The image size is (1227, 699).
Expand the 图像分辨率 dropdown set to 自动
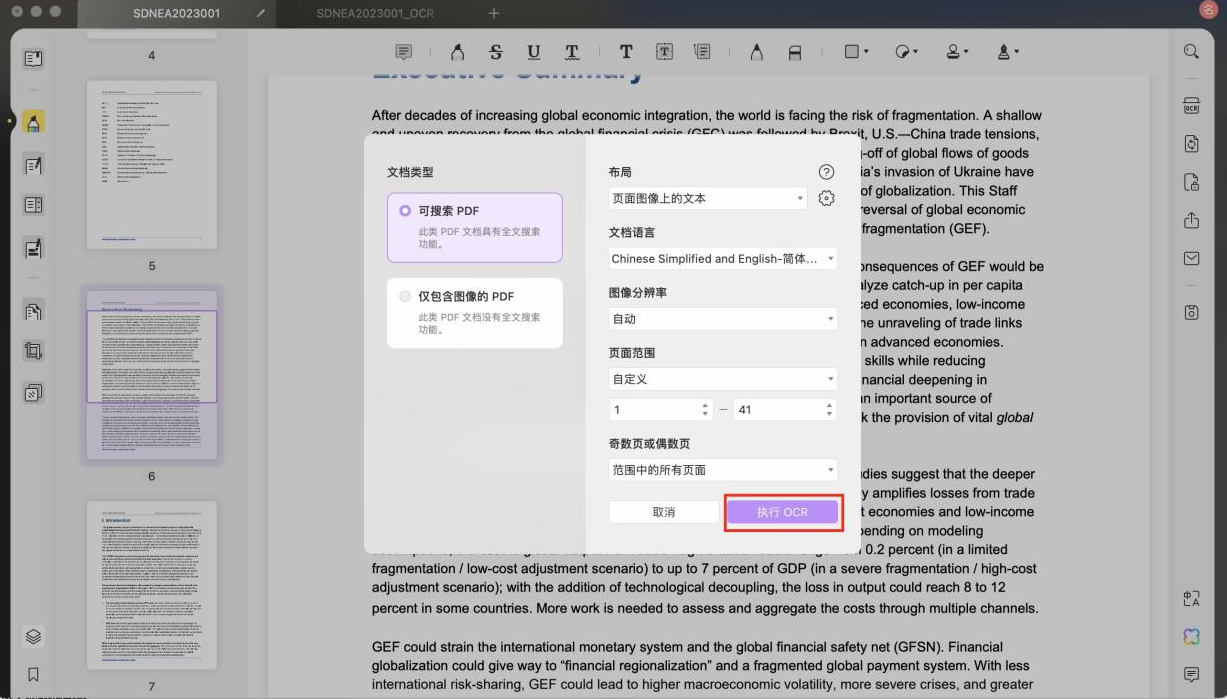click(x=722, y=319)
